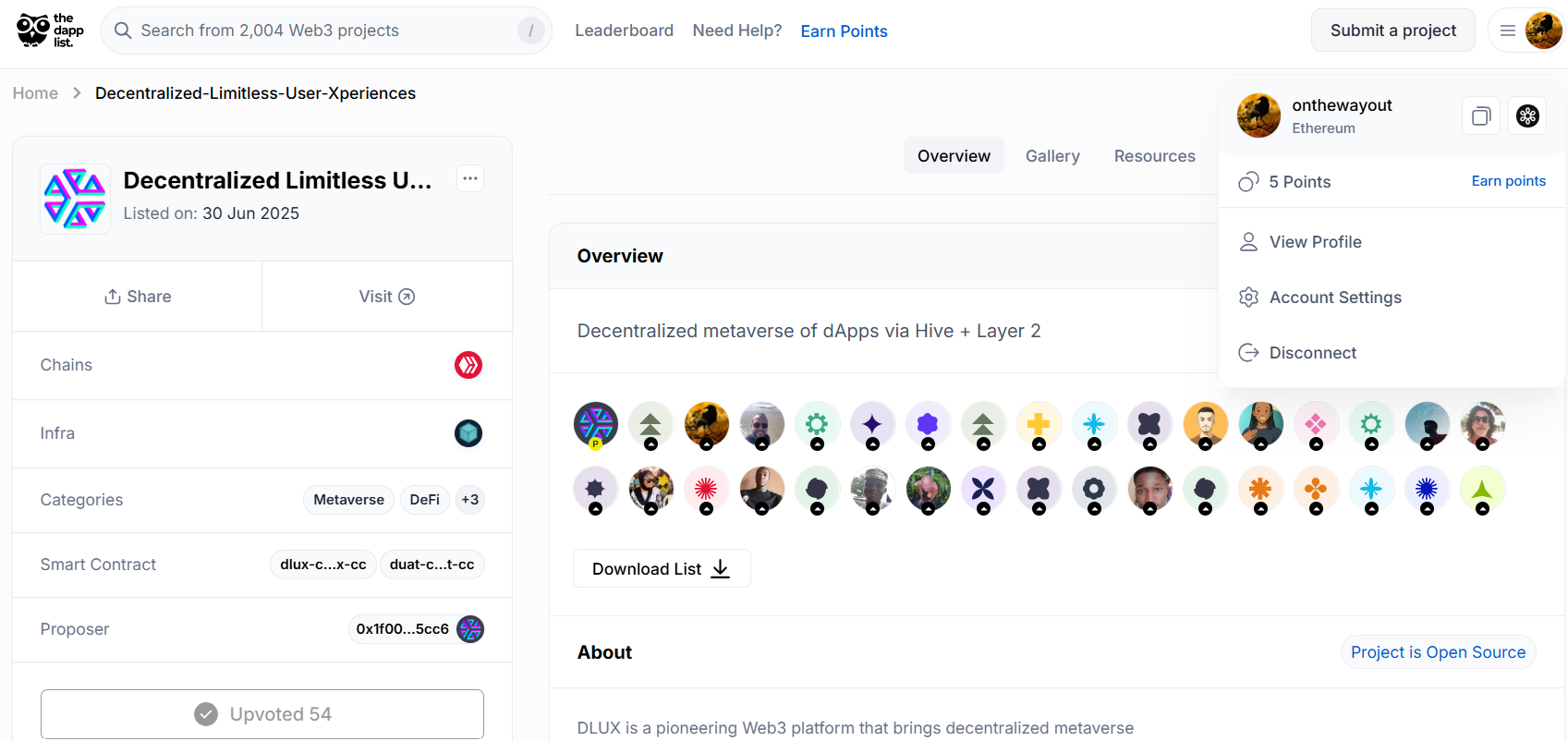
Task: Click the profile avatar in the header
Action: pyautogui.click(x=1543, y=30)
